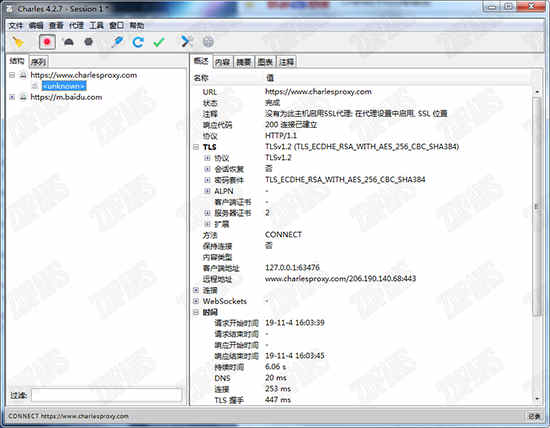Select the 内容 tab
550x428 pixels.
pyautogui.click(x=223, y=62)
